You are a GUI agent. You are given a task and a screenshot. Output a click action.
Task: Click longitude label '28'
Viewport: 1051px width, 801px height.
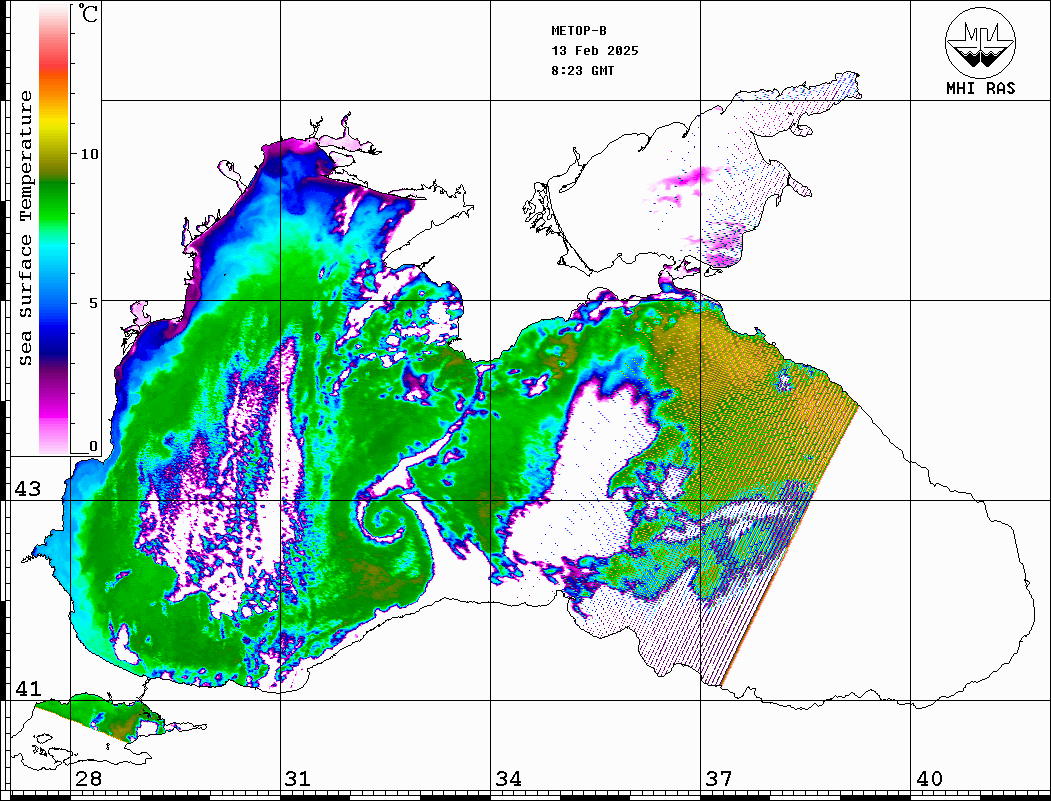click(x=88, y=778)
